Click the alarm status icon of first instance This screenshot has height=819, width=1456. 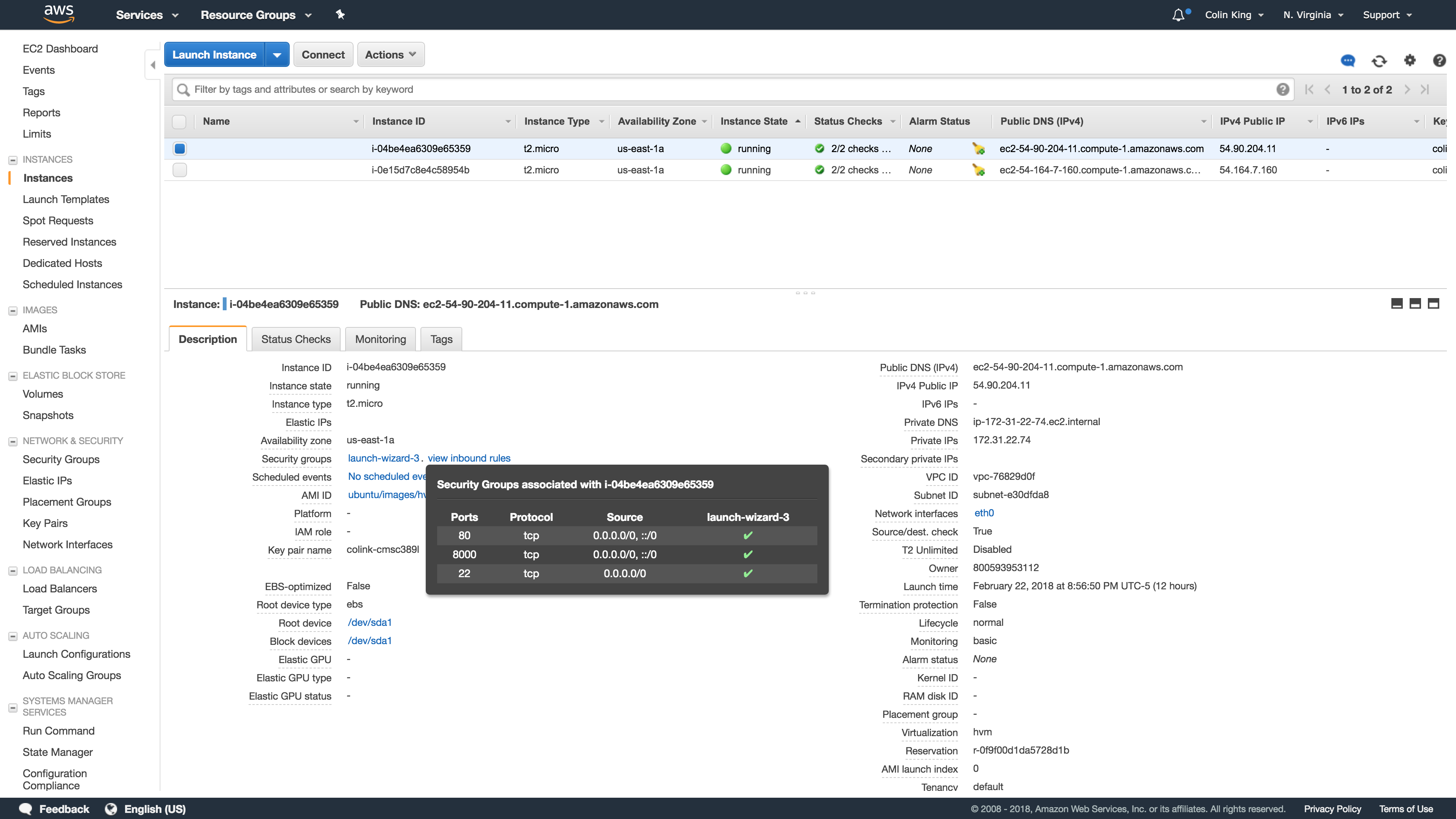coord(979,149)
